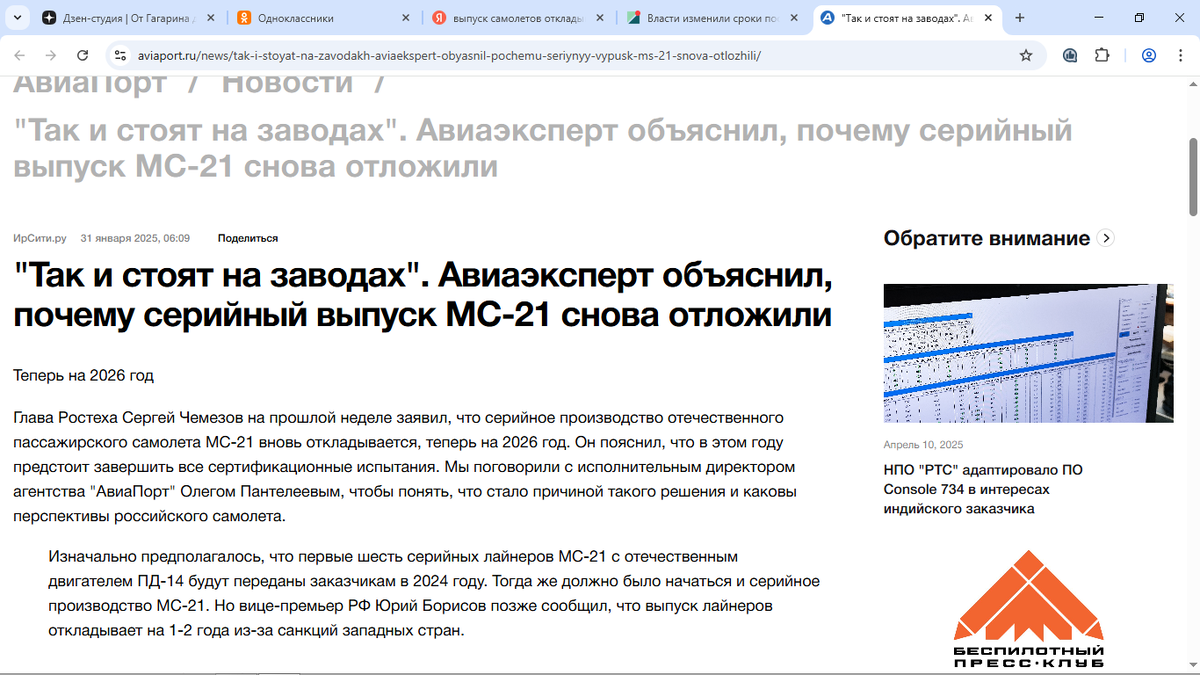Screen dimensions: 1200x675
Task: Open the Обратите внимание section heading
Action: tap(987, 238)
